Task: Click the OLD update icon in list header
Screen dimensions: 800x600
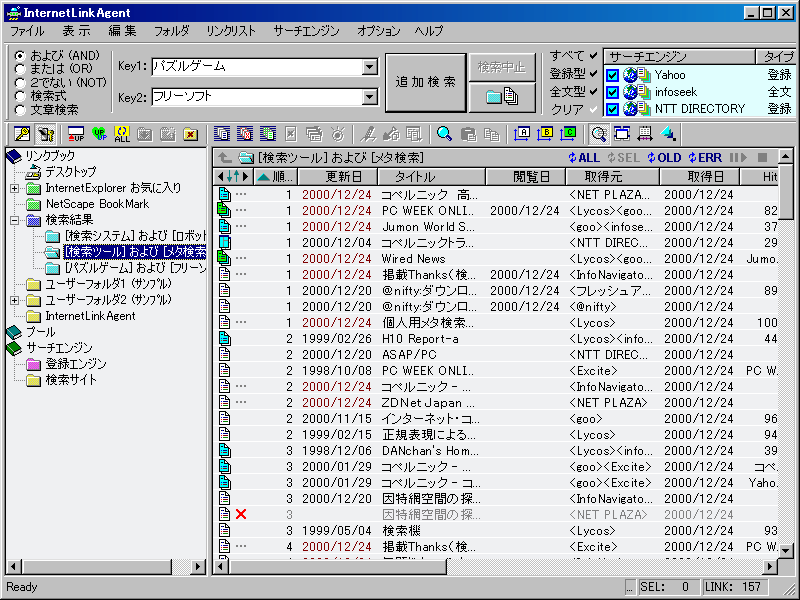Action: click(x=664, y=158)
